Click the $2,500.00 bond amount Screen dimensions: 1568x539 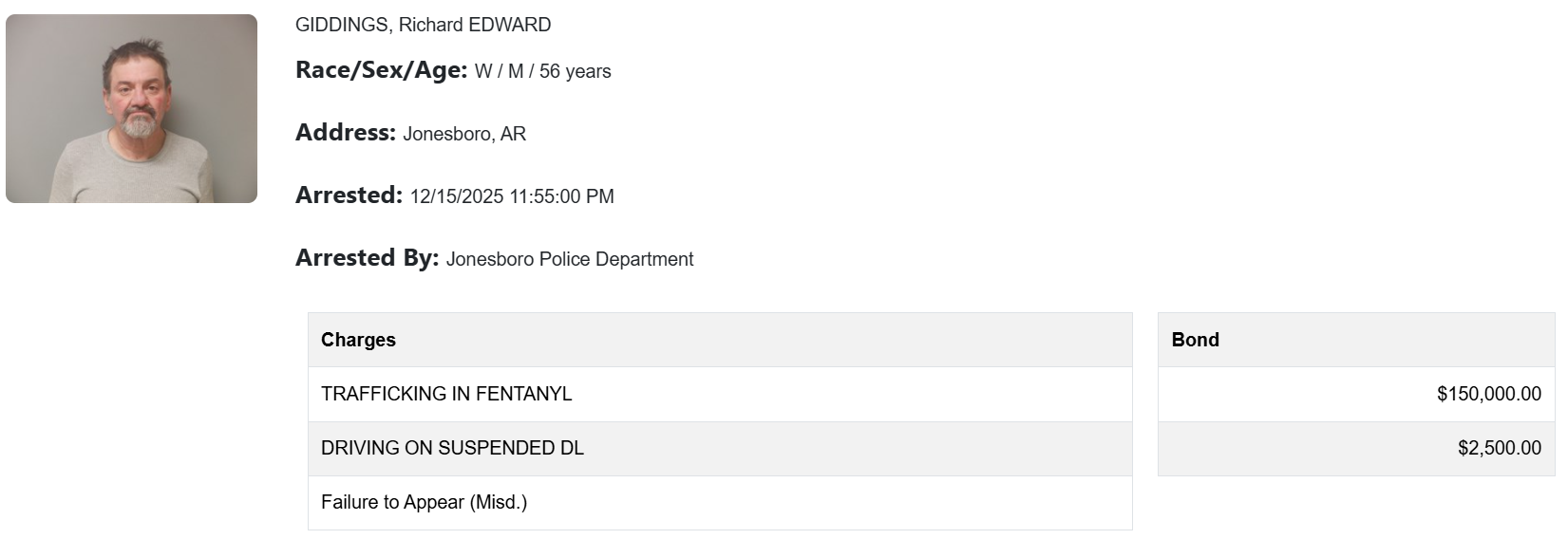click(1499, 448)
